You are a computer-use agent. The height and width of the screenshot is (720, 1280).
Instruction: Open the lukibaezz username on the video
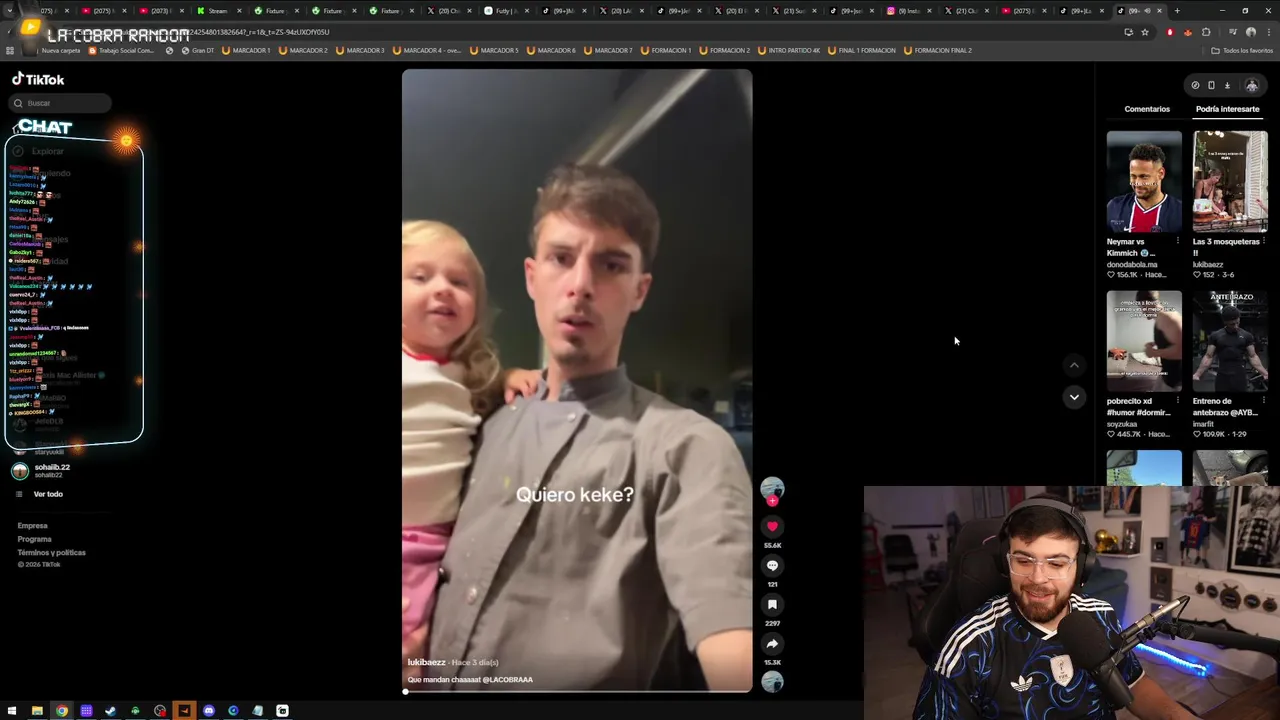[426, 662]
